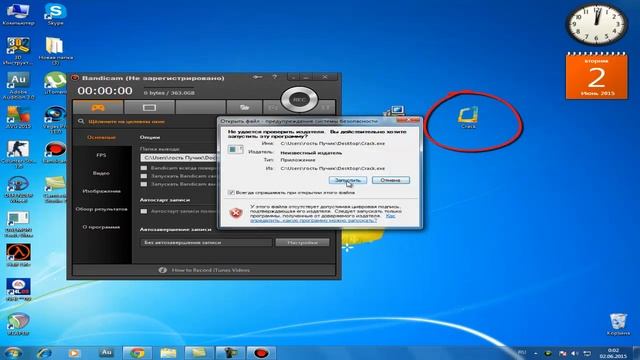Open 'How to Record iTunes Videos' link

211,270
